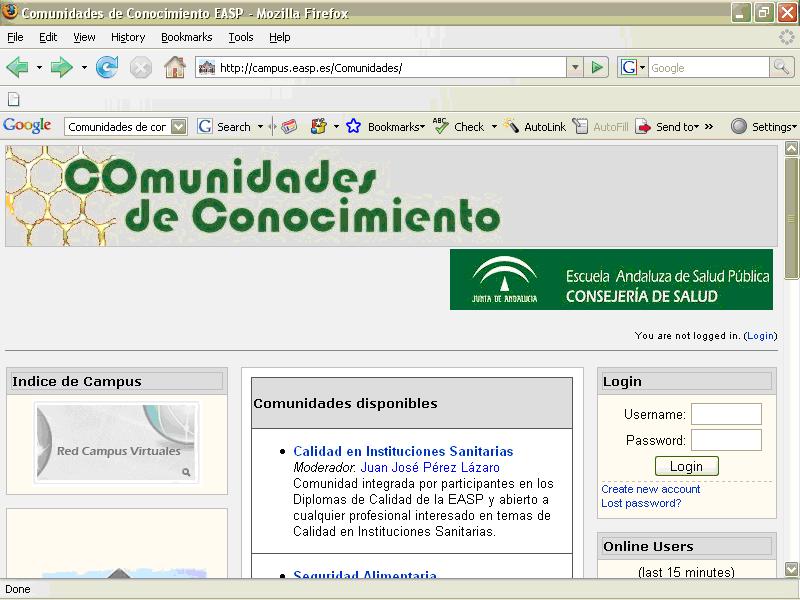This screenshot has width=800, height=600.
Task: Click the search magnifier icon in search box
Action: click(781, 68)
